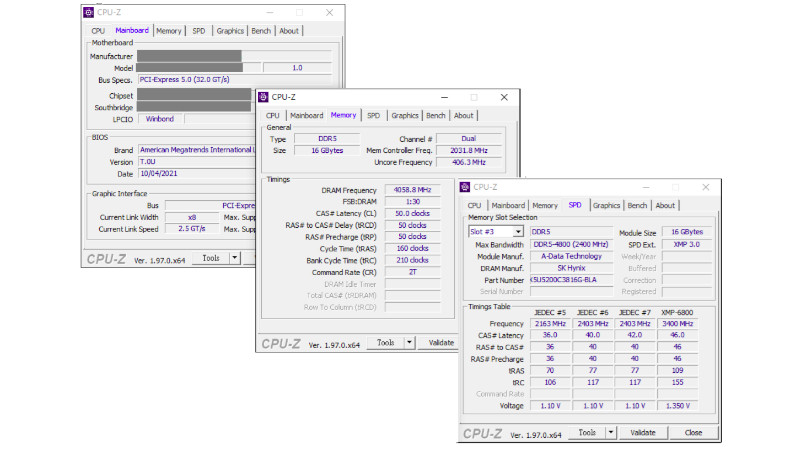800x450 pixels.
Task: Open Graphics tab in the Memory window
Action: coord(405,115)
